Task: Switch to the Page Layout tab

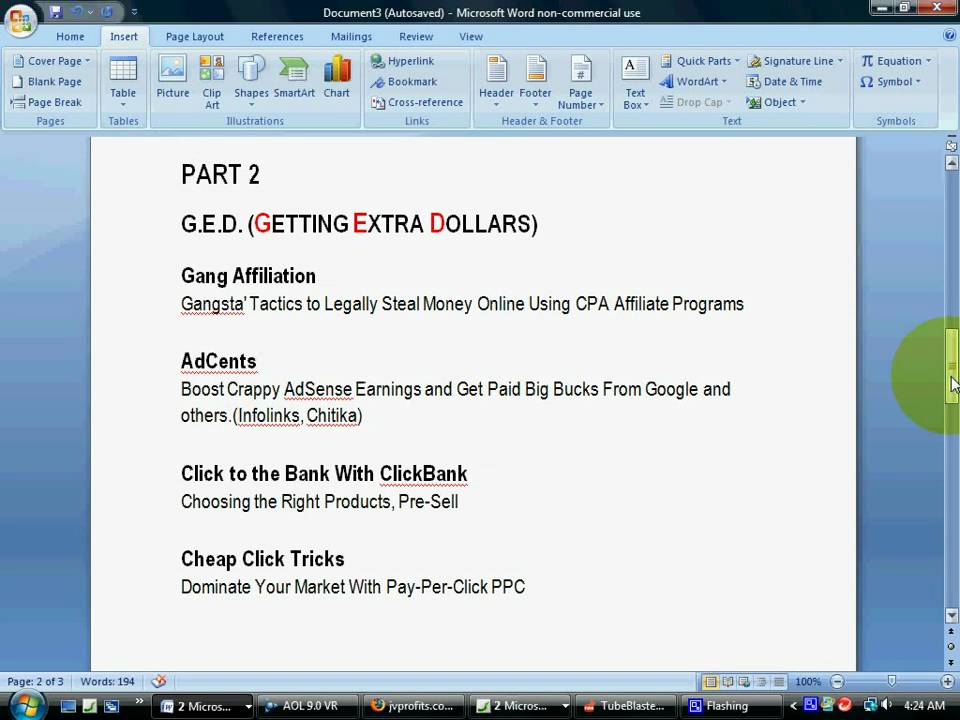Action: click(195, 37)
